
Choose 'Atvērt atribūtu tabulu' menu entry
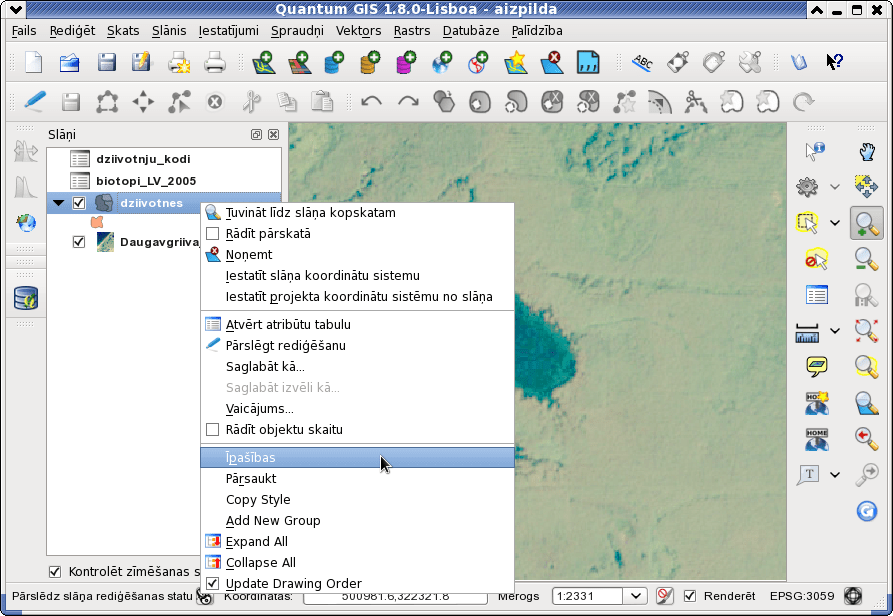pyautogui.click(x=357, y=325)
